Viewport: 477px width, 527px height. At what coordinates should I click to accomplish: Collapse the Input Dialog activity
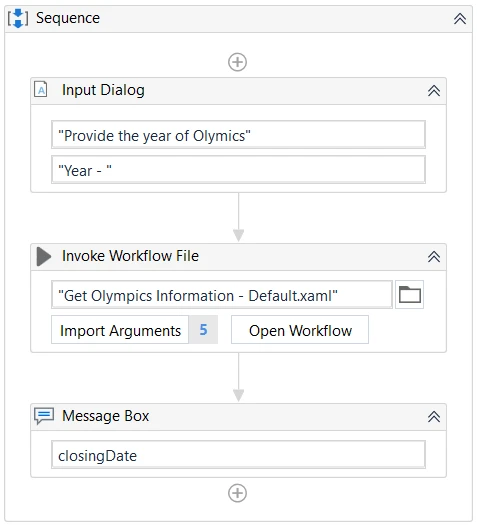(434, 90)
